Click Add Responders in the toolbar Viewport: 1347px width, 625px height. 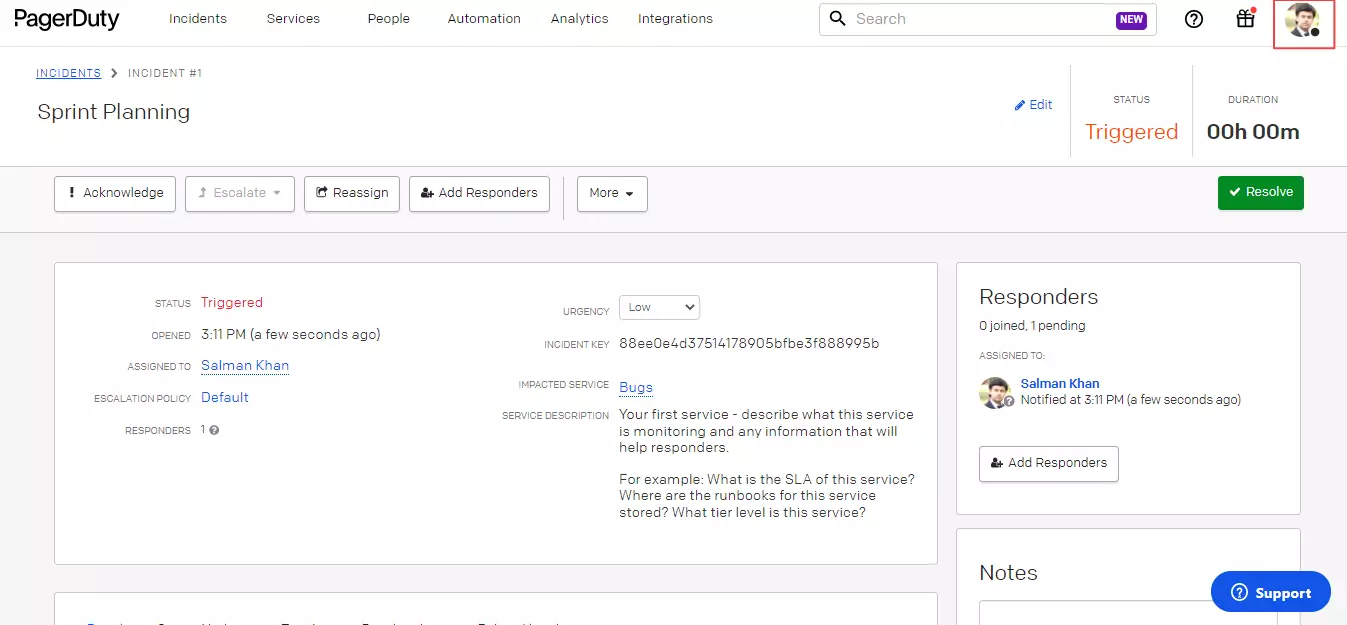click(479, 193)
